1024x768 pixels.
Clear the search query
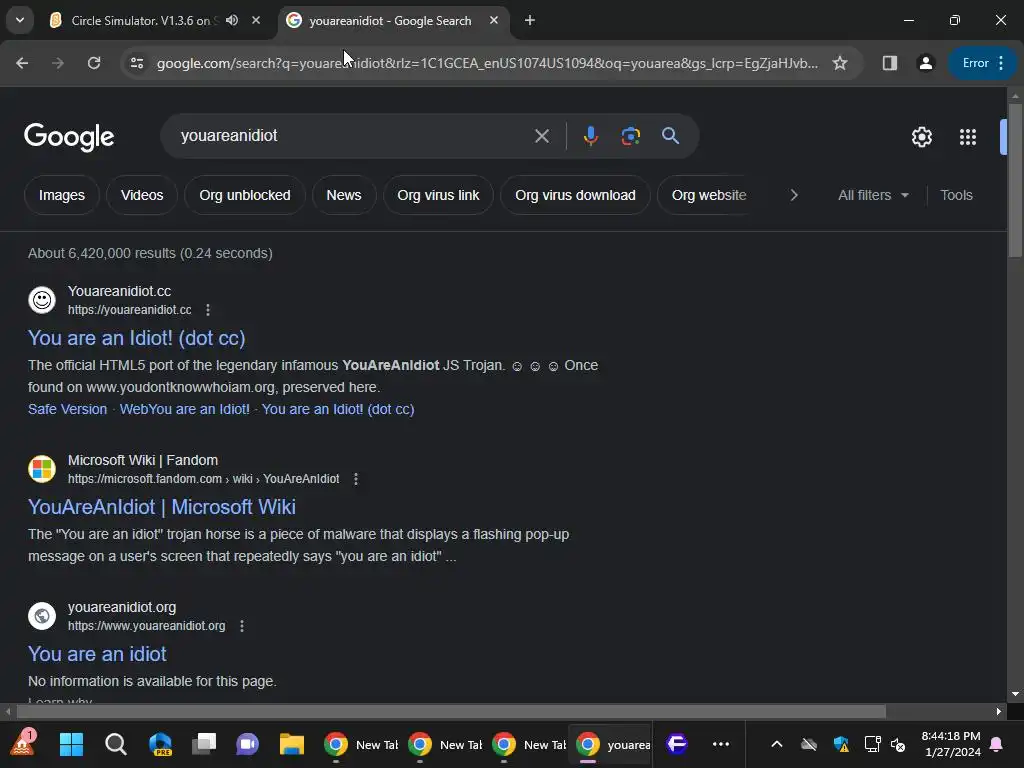[x=541, y=136]
